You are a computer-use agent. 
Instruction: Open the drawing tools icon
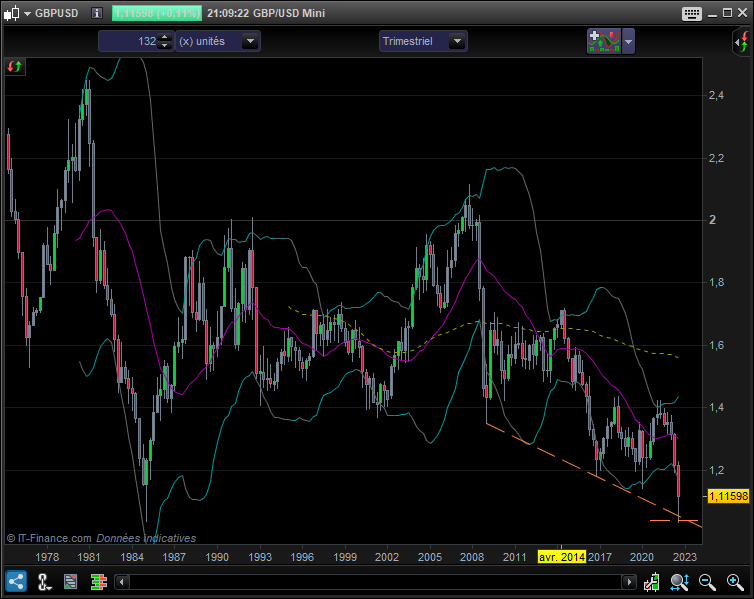pos(44,581)
